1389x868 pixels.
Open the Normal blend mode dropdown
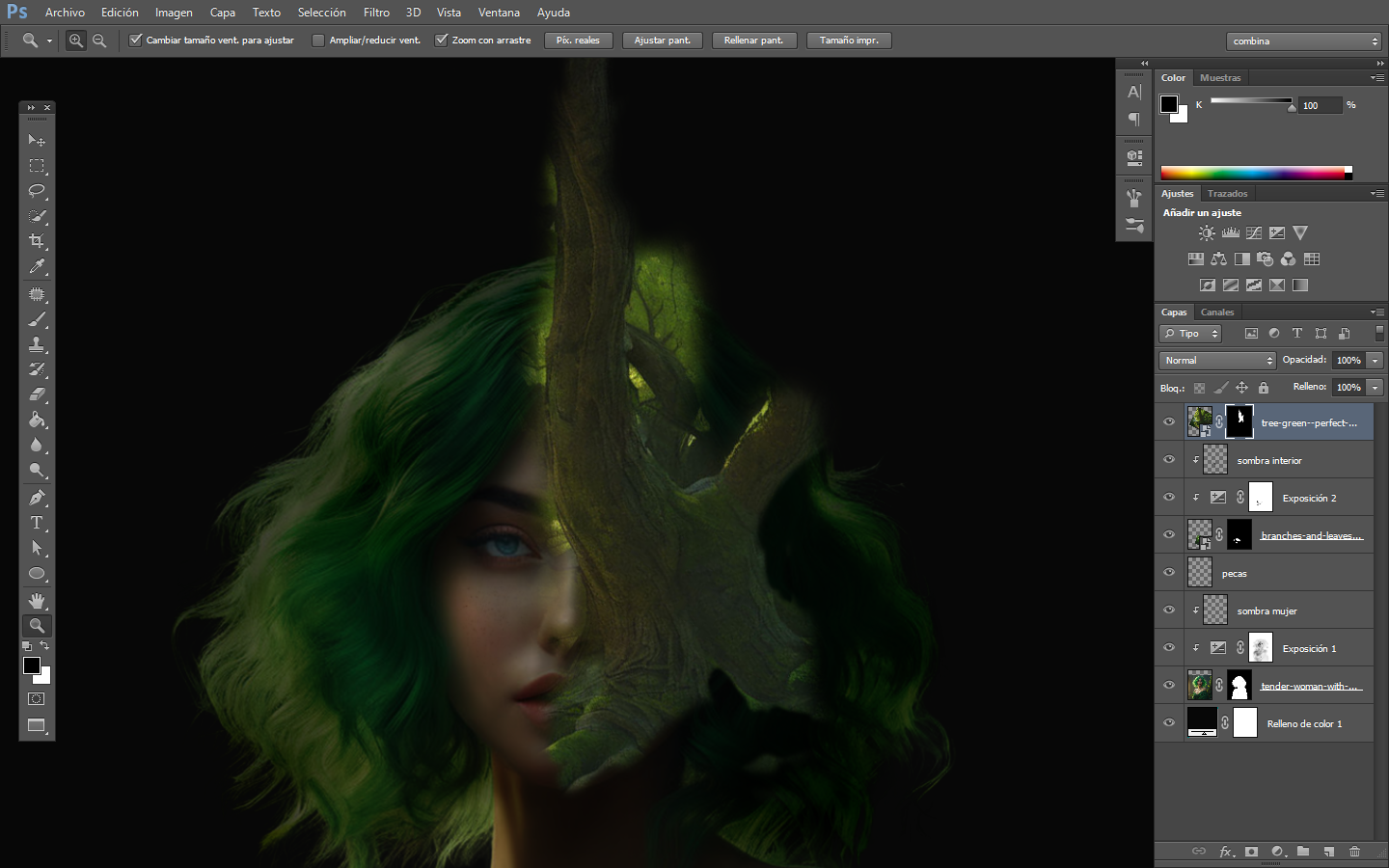point(1217,361)
